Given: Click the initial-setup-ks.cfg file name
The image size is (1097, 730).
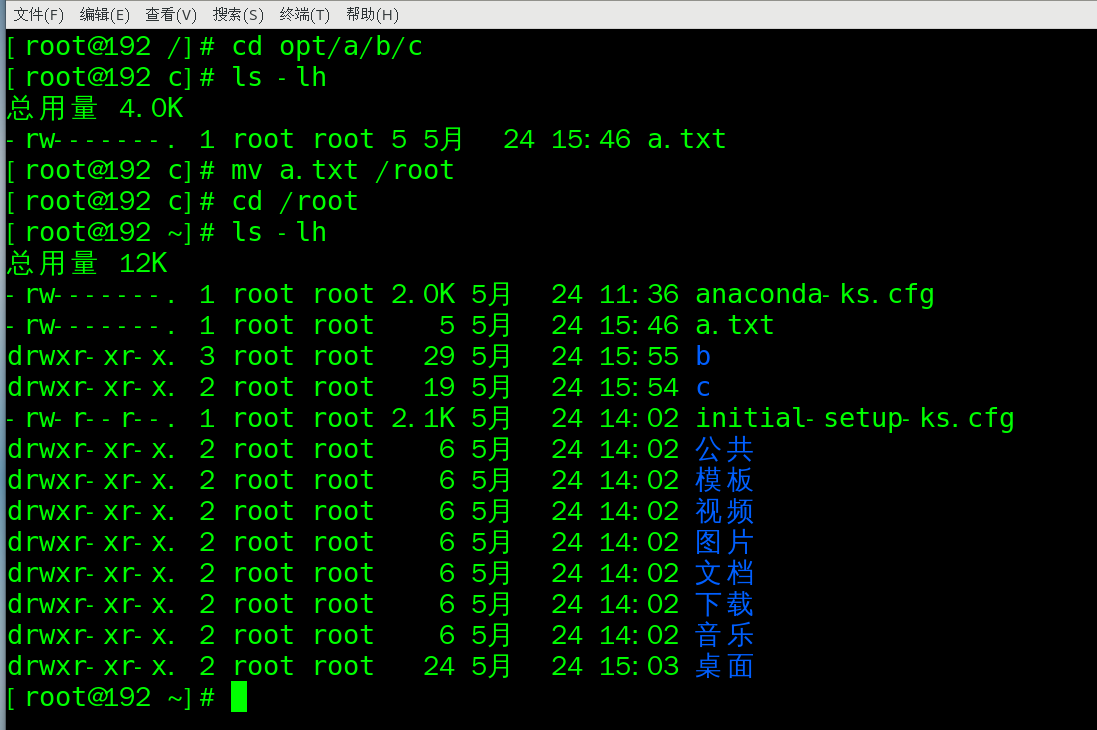Looking at the screenshot, I should coord(854,418).
